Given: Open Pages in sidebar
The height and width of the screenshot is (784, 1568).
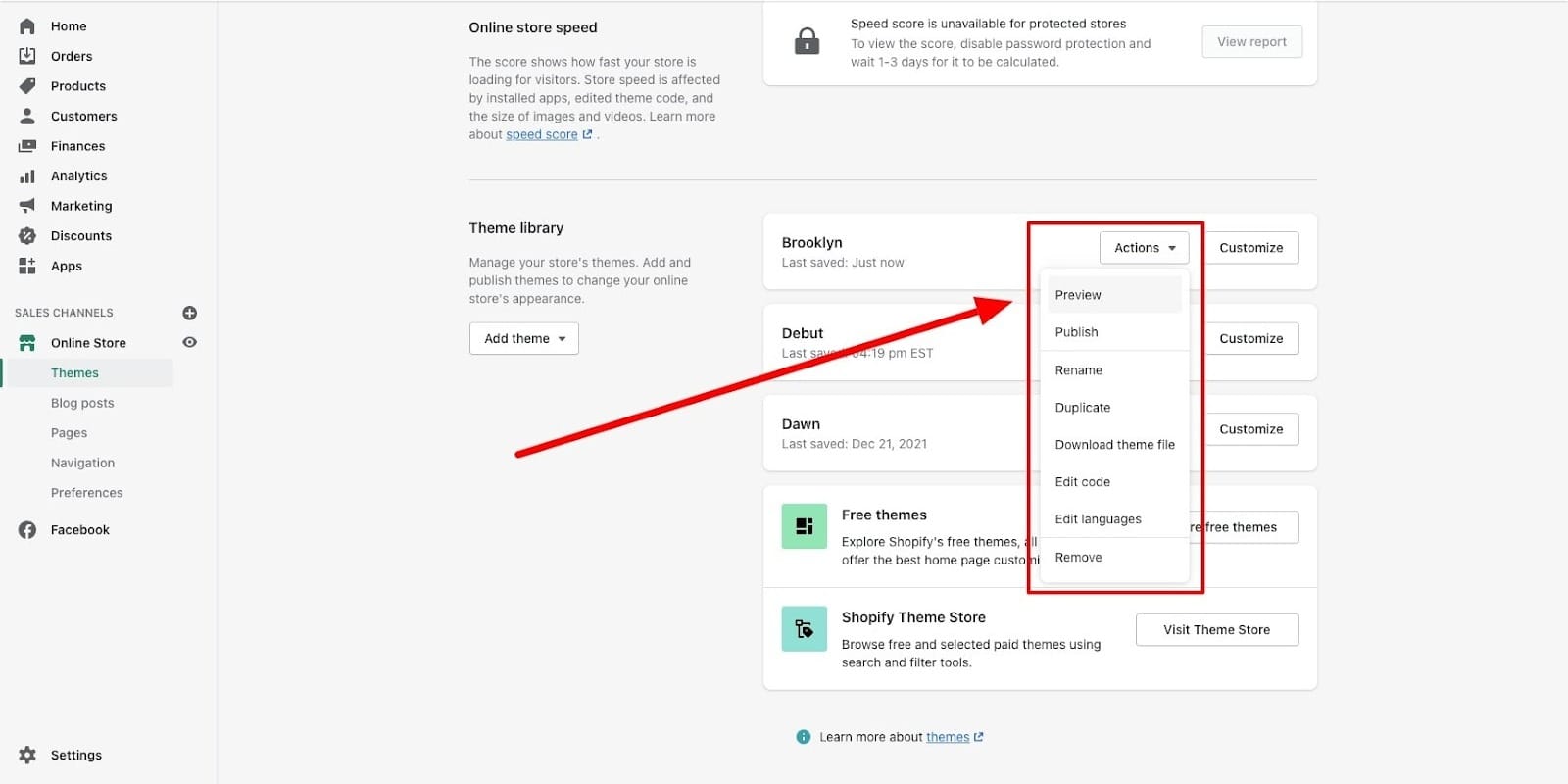Looking at the screenshot, I should (x=69, y=433).
